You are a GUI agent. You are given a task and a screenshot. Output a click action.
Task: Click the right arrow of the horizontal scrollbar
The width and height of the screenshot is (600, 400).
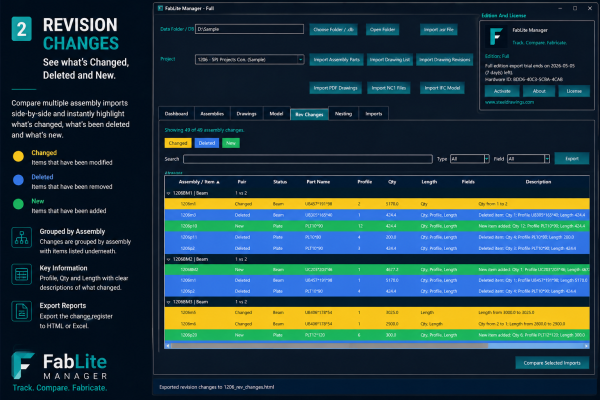click(x=586, y=346)
